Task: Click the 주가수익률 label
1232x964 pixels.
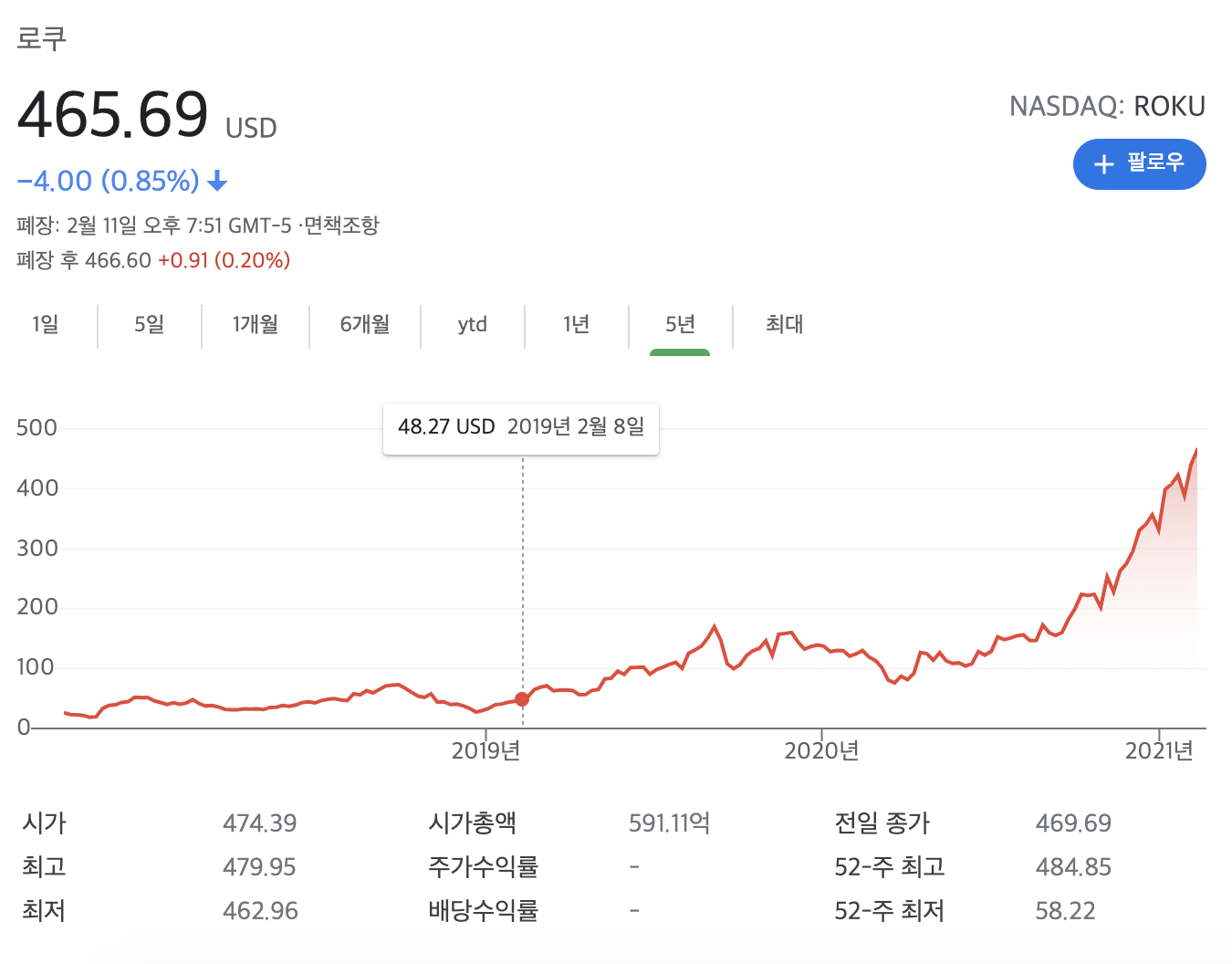Action: pyautogui.click(x=484, y=867)
